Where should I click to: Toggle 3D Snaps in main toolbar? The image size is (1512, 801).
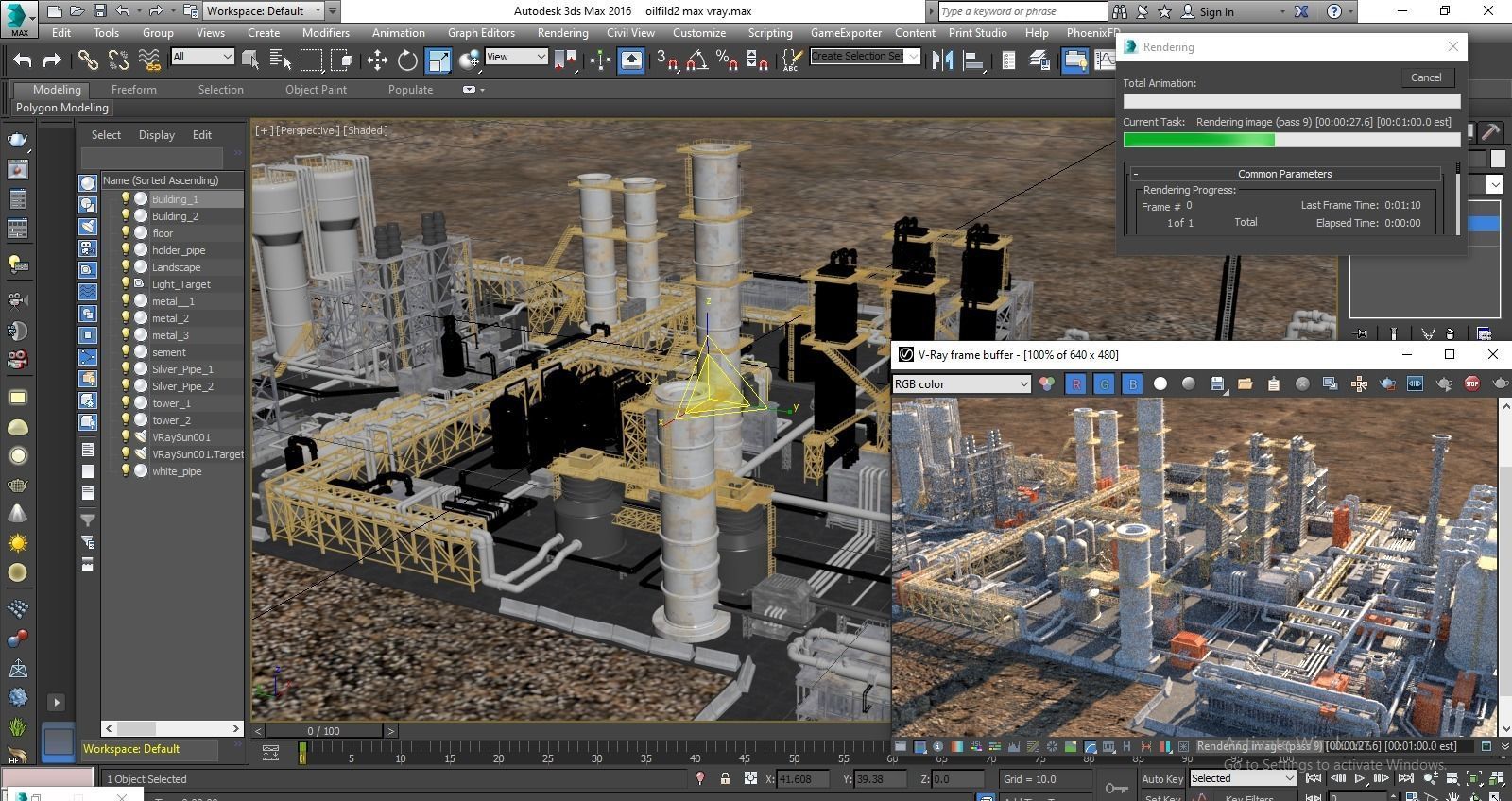(x=666, y=60)
